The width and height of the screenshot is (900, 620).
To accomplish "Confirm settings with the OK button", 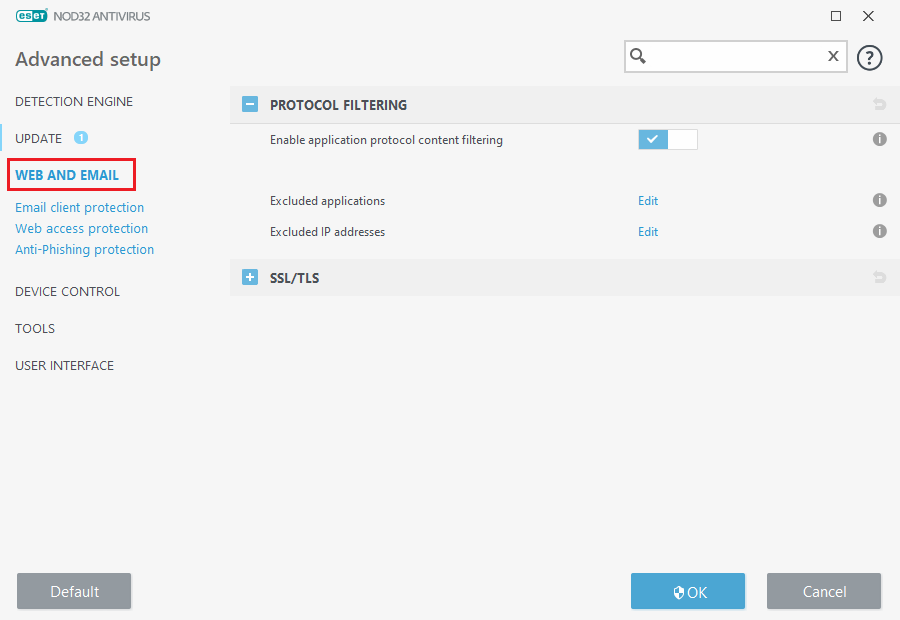I will pos(688,591).
